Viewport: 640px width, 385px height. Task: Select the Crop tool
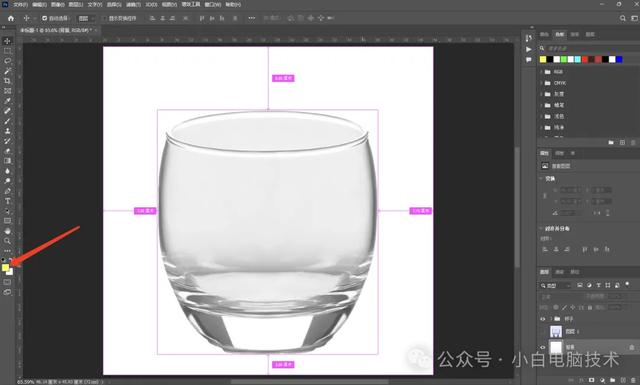(x=7, y=81)
